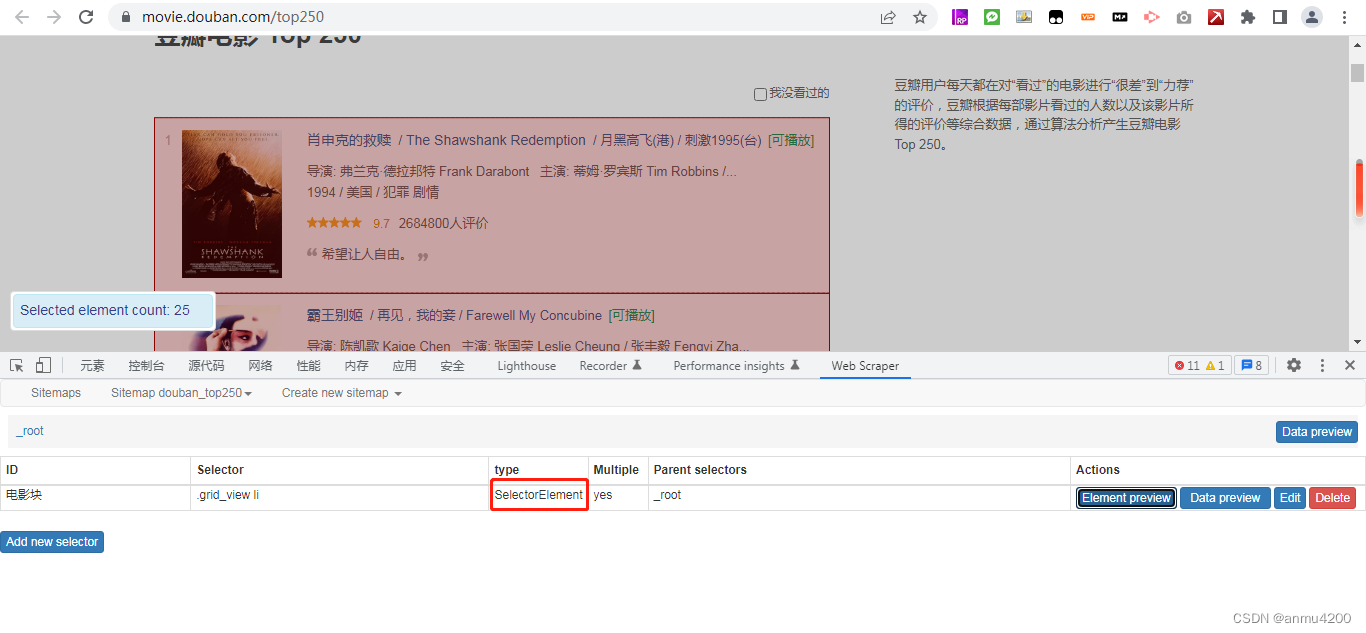Click Element preview for 电影块
The image size is (1366, 633).
(x=1126, y=498)
